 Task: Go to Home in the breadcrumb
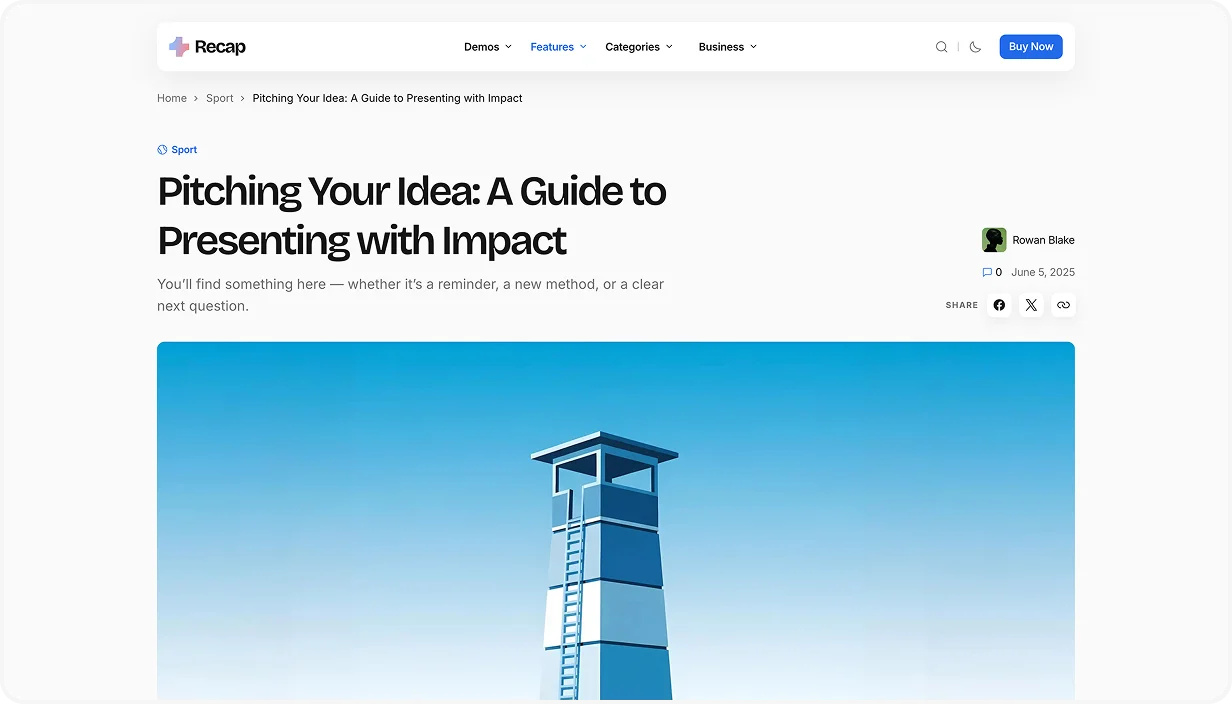(x=172, y=98)
